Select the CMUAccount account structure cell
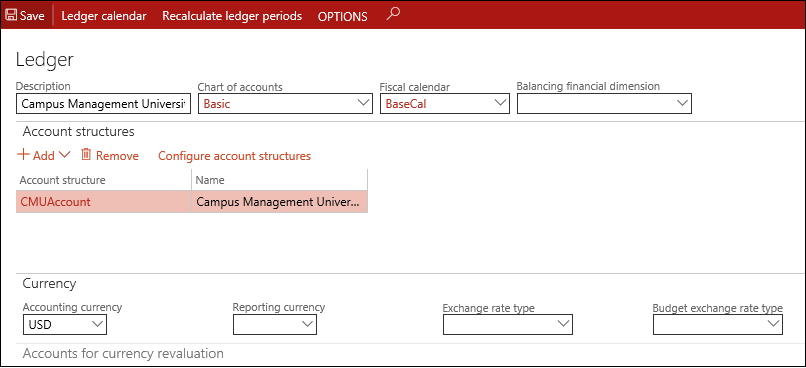 click(x=104, y=202)
